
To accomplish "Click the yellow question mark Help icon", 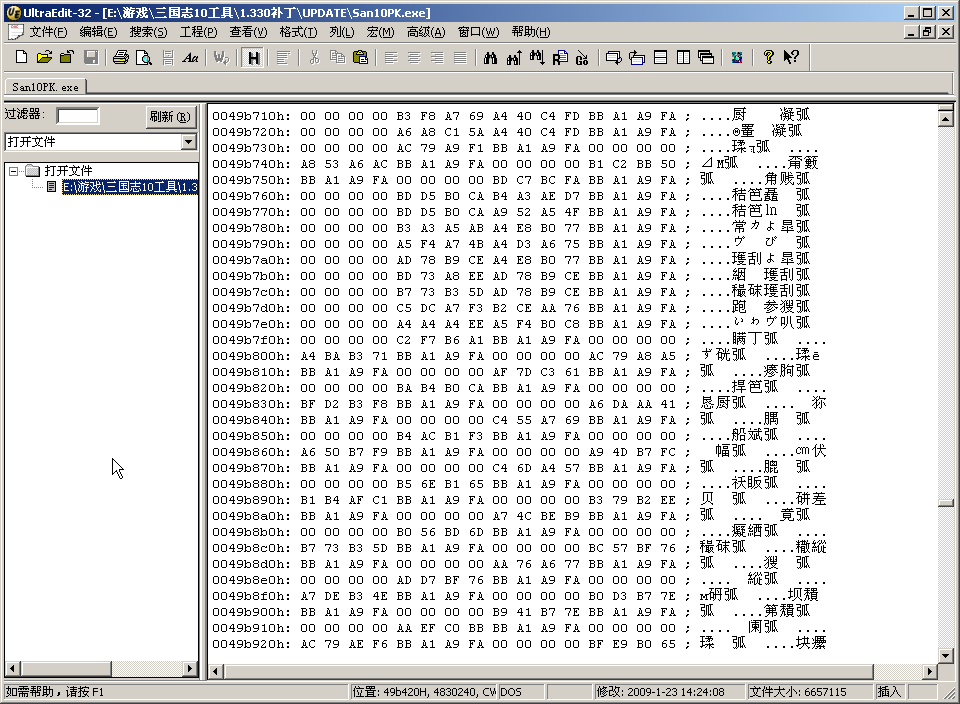I will coord(768,58).
